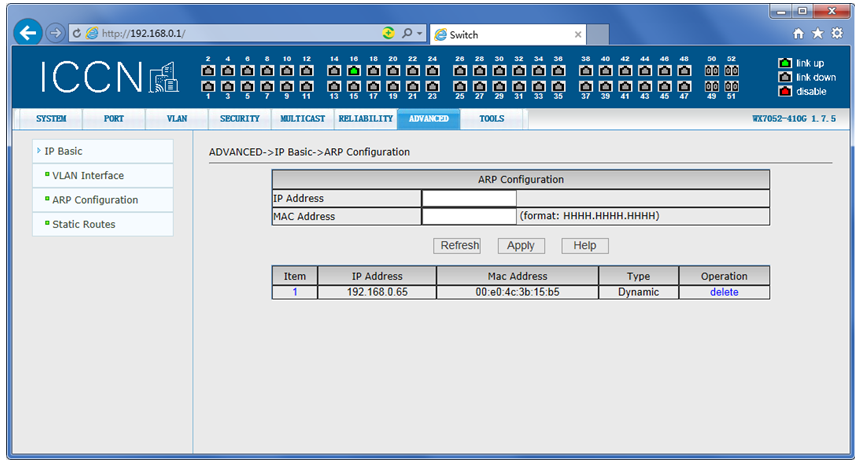Image resolution: width=860 pixels, height=461 pixels.
Task: Click port 48 icon on switch panel
Action: pos(684,71)
